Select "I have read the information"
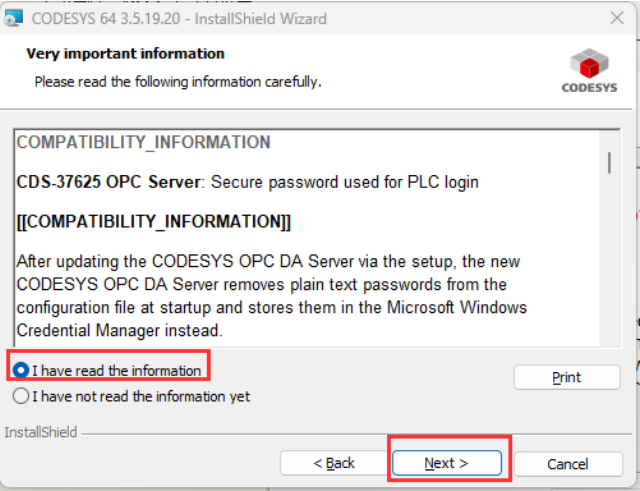Screen dimensions: 640x491 click(x=107, y=371)
